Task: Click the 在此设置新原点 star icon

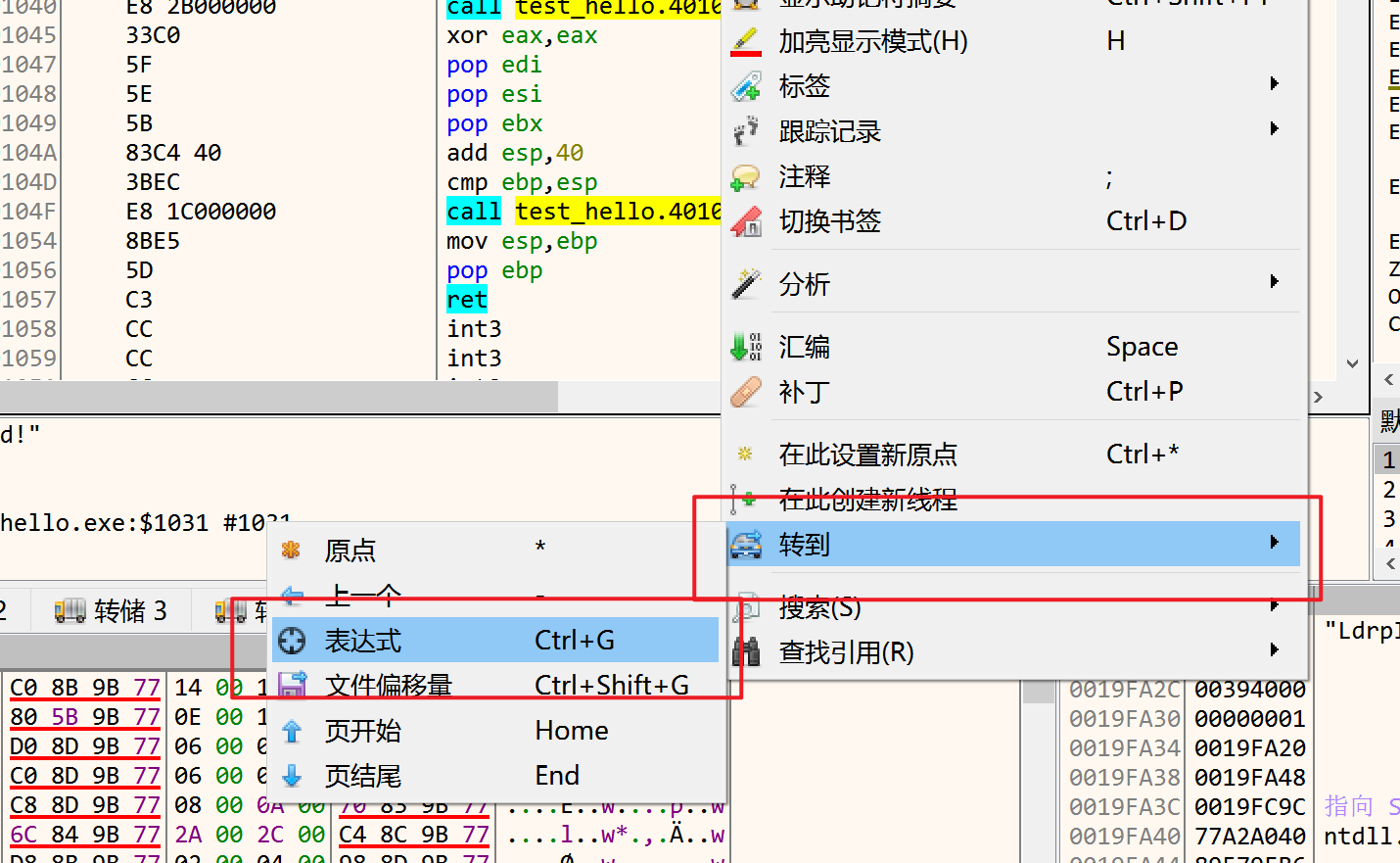Action: pos(743,454)
